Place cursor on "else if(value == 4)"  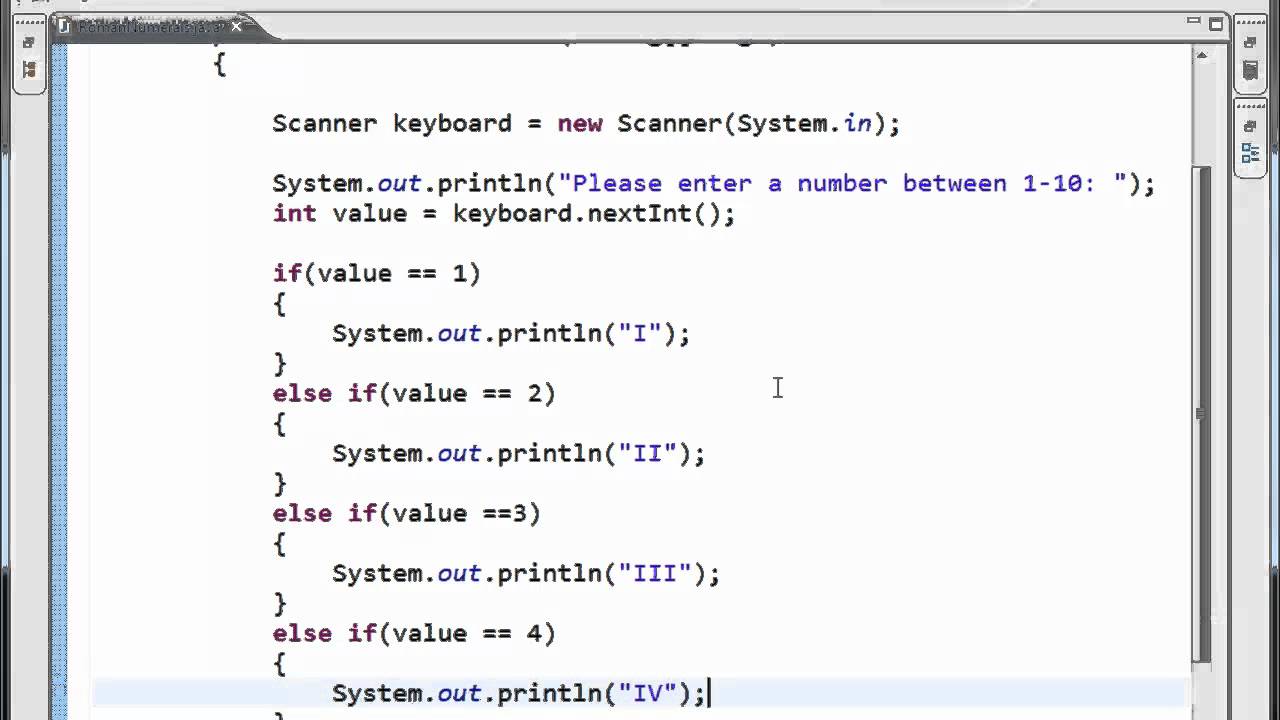tap(414, 634)
